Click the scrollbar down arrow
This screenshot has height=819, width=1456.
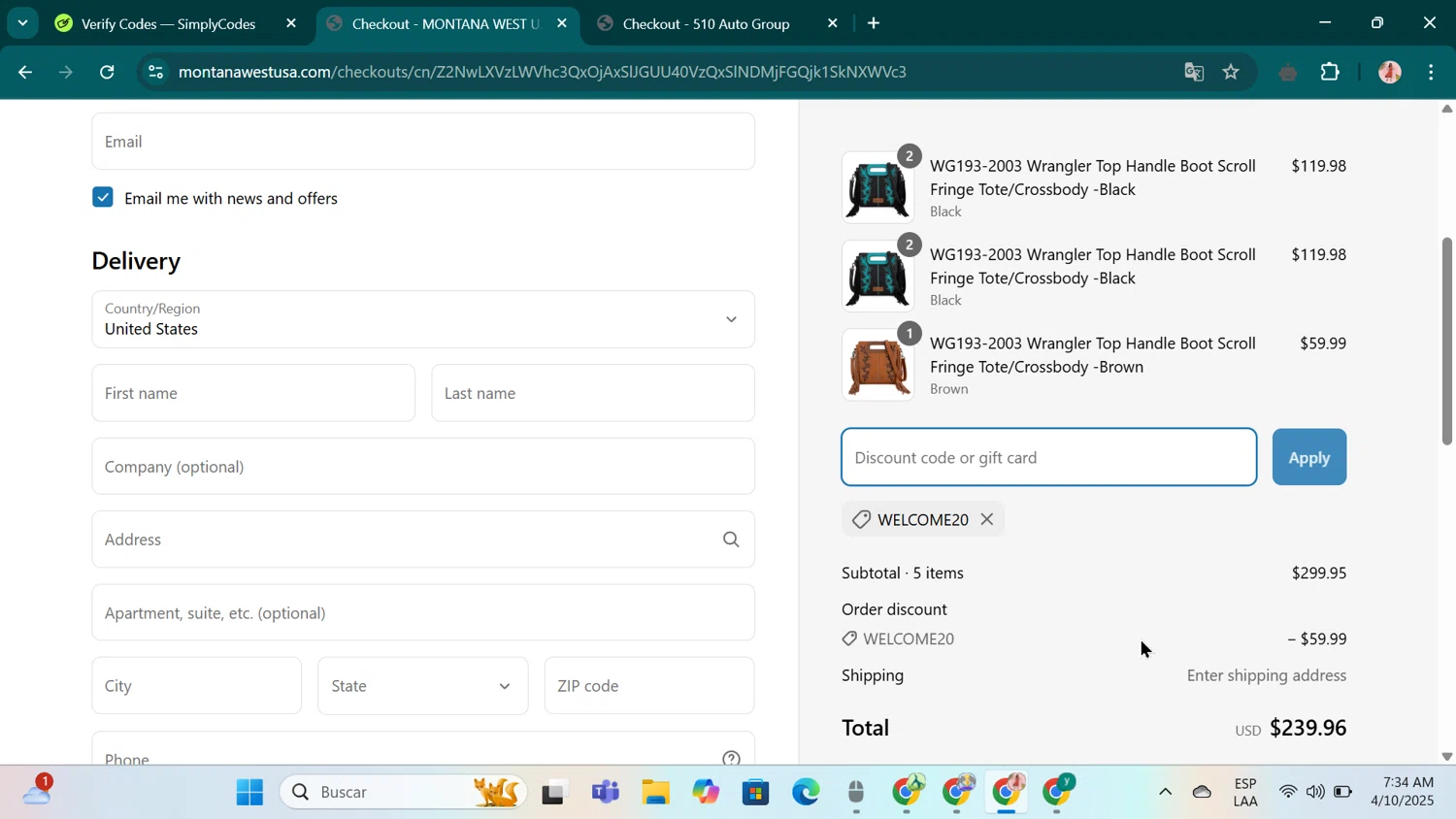click(1447, 756)
